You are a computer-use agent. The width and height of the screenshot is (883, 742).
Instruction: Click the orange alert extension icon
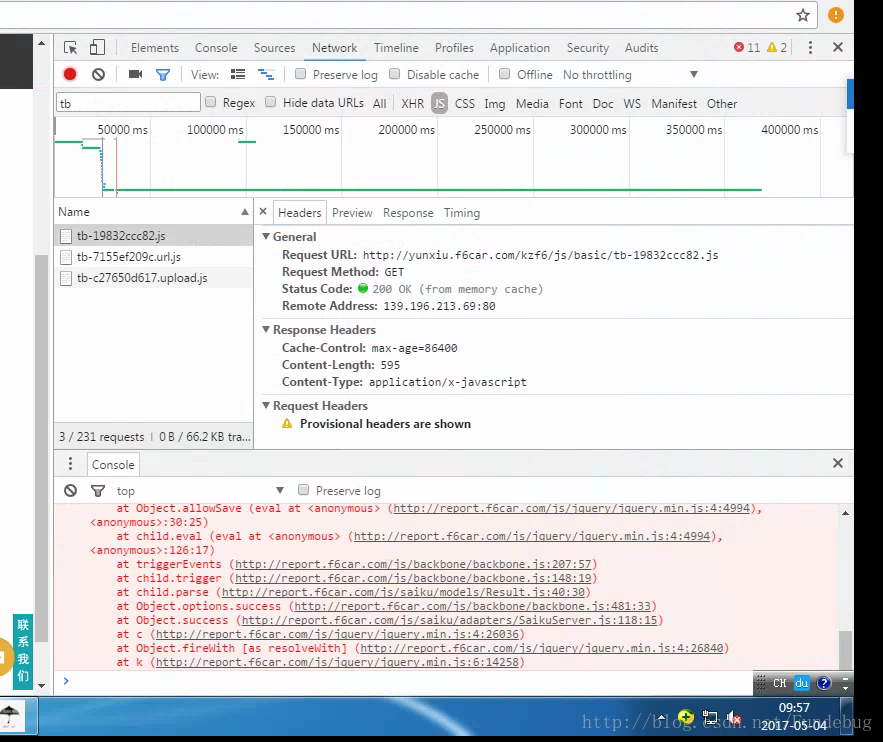tap(836, 15)
